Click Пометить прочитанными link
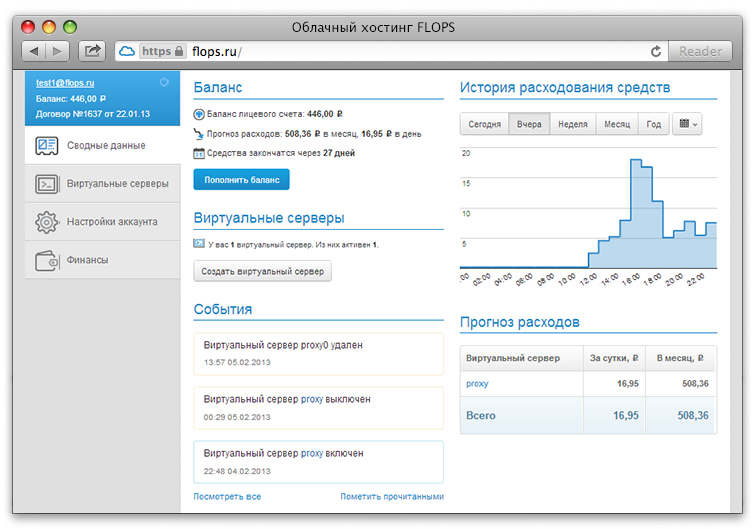 coord(392,496)
